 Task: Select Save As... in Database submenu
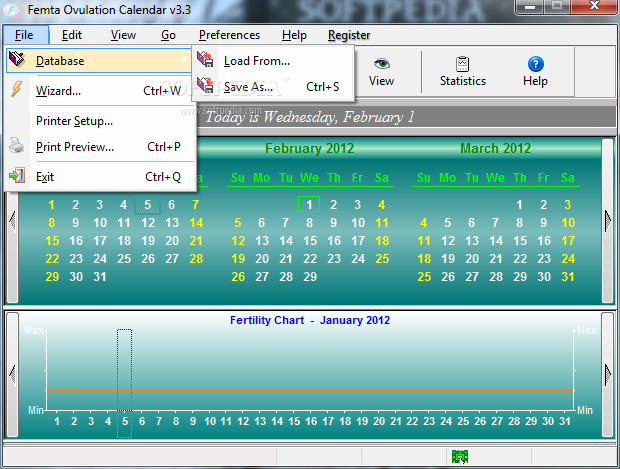point(273,87)
